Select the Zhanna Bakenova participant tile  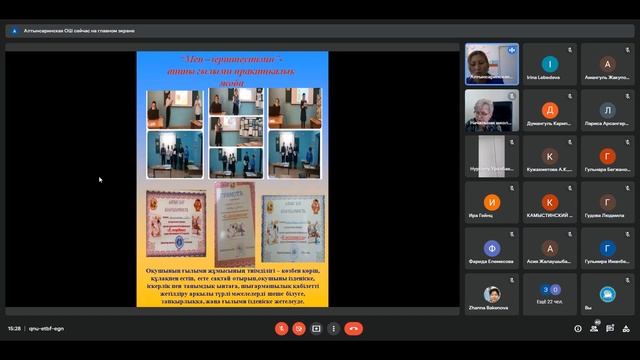492,294
